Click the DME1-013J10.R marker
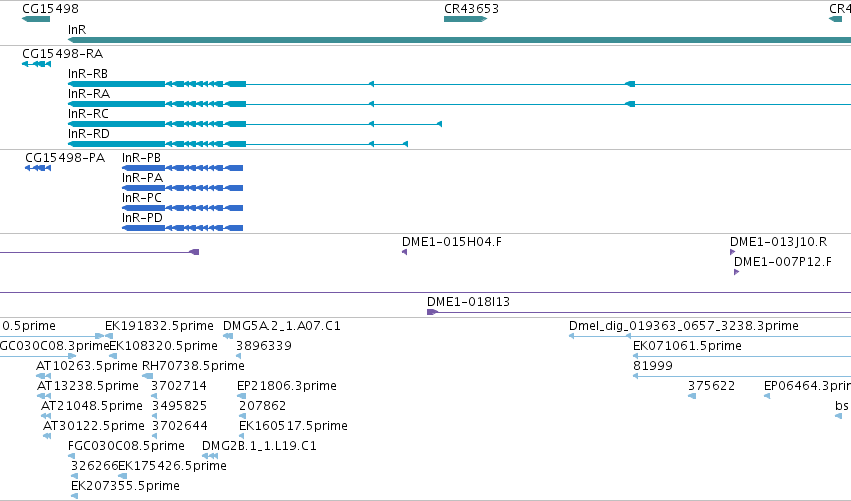The width and height of the screenshot is (851, 501). coord(733,252)
